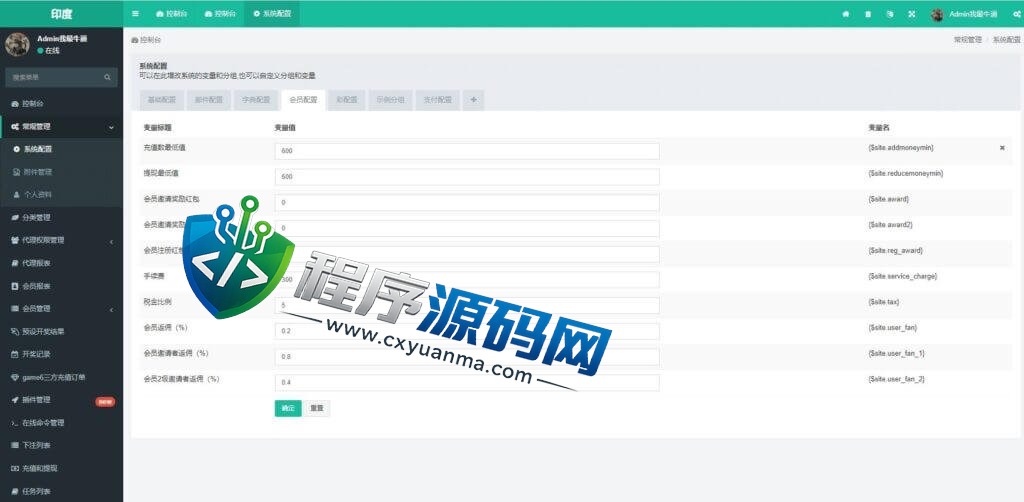This screenshot has width=1024, height=502.
Task: Click the 会员邀请奖励红包 input field
Action: 467,202
